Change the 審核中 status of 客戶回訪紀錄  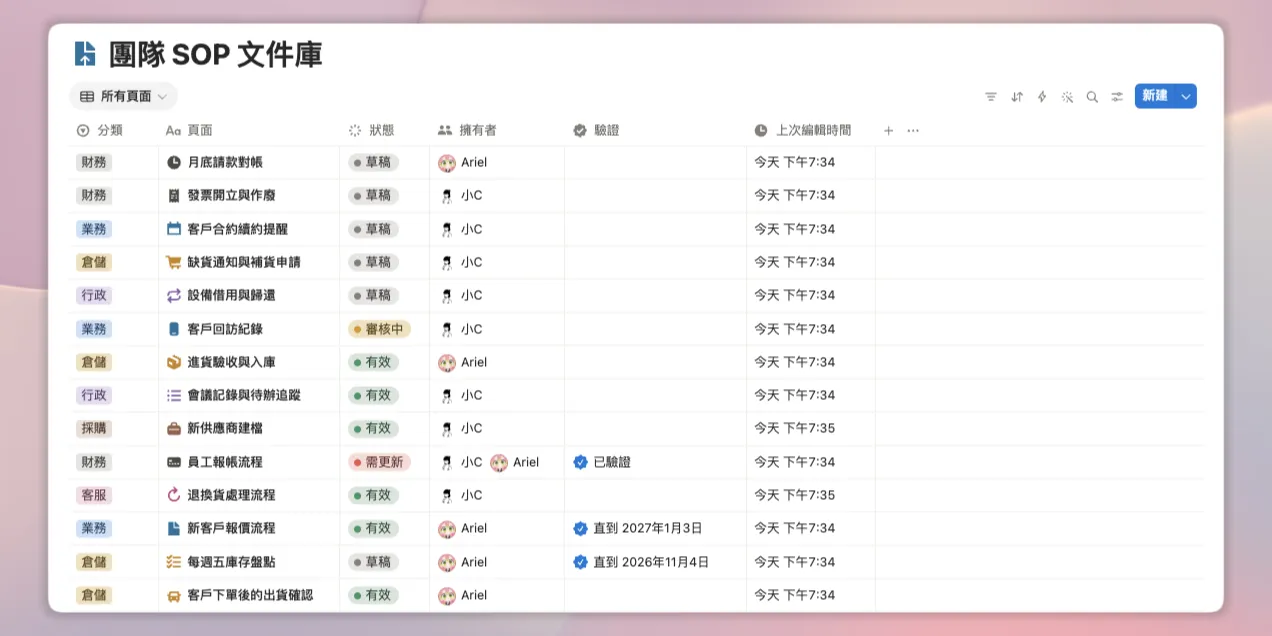click(x=379, y=329)
